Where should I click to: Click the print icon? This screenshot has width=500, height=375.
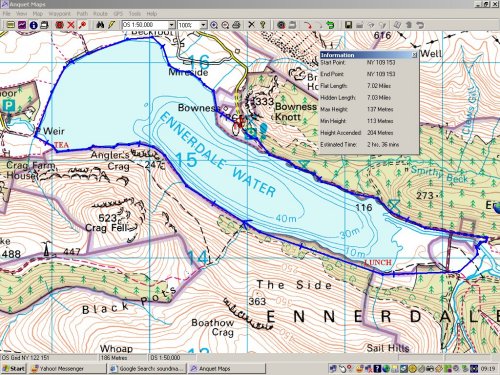236,25
